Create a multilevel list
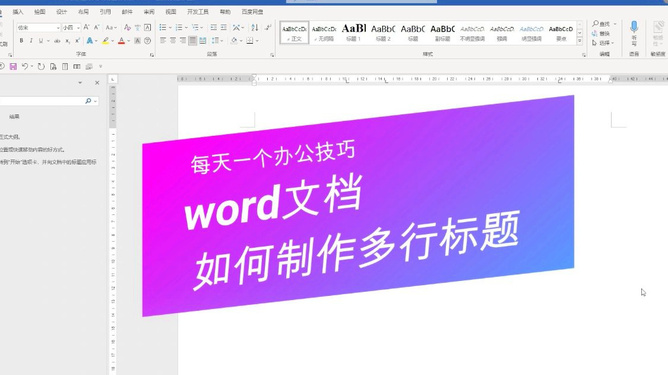668x375 pixels. click(x=195, y=28)
